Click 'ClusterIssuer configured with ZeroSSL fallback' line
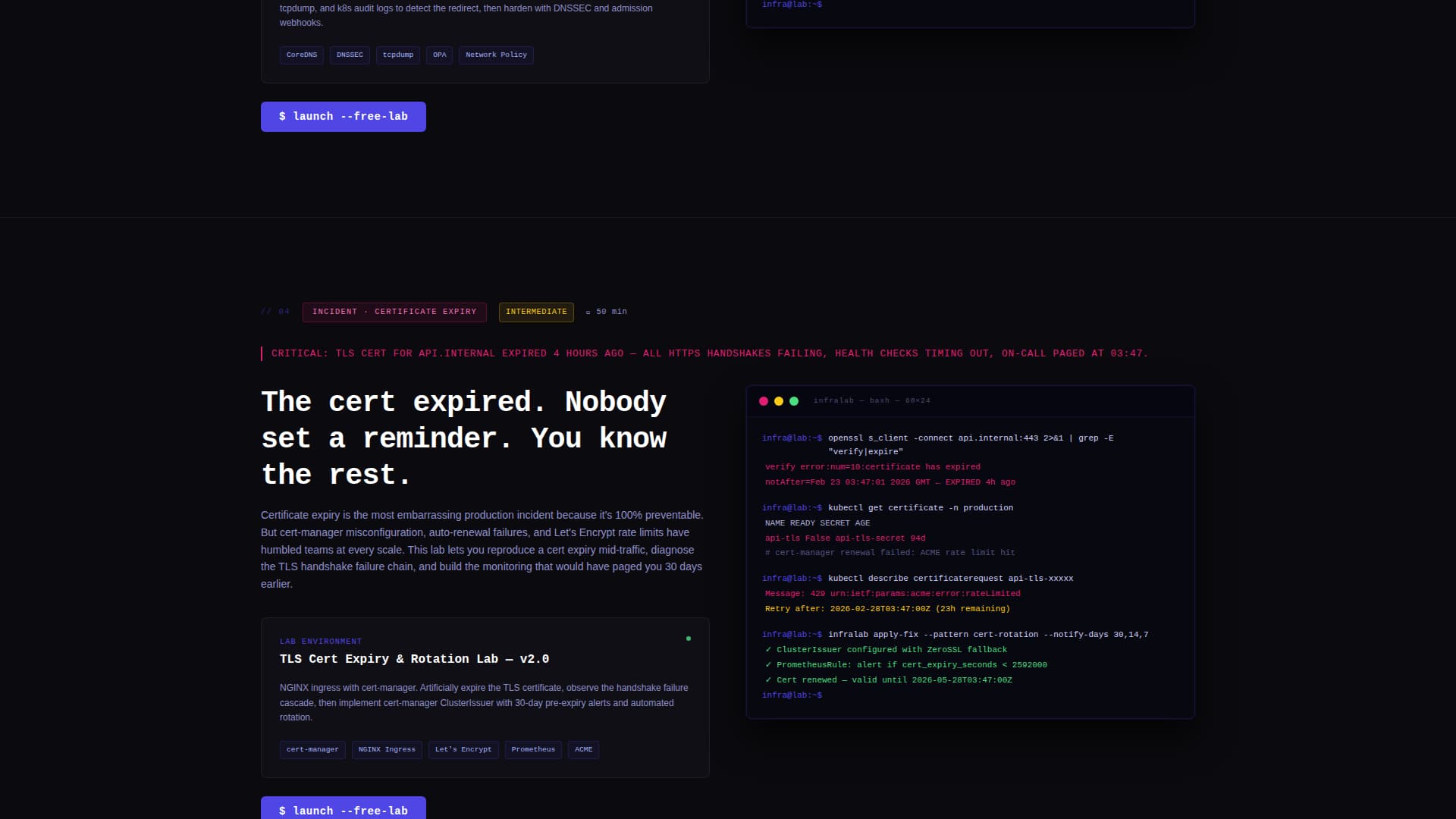Screen dimensions: 1456x819 (x=886, y=650)
